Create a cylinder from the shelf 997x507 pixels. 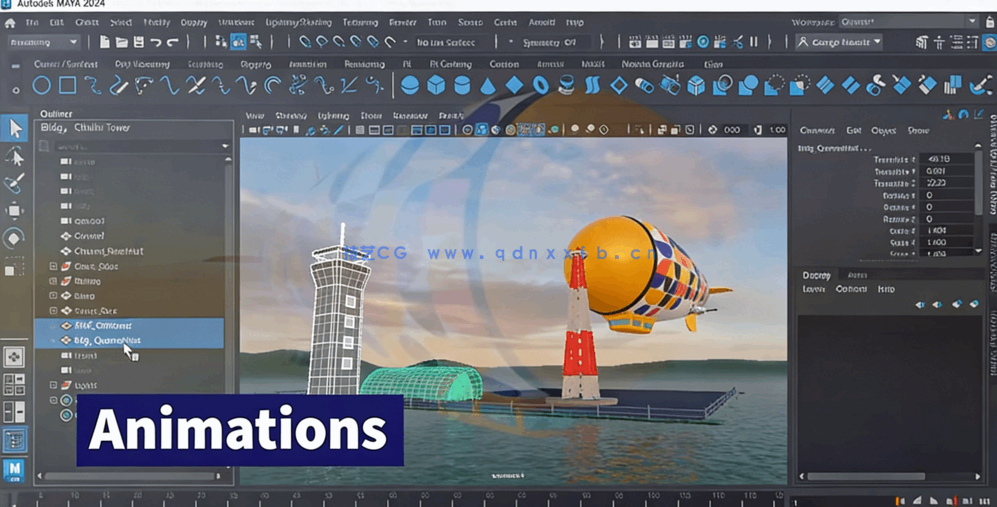click(462, 85)
